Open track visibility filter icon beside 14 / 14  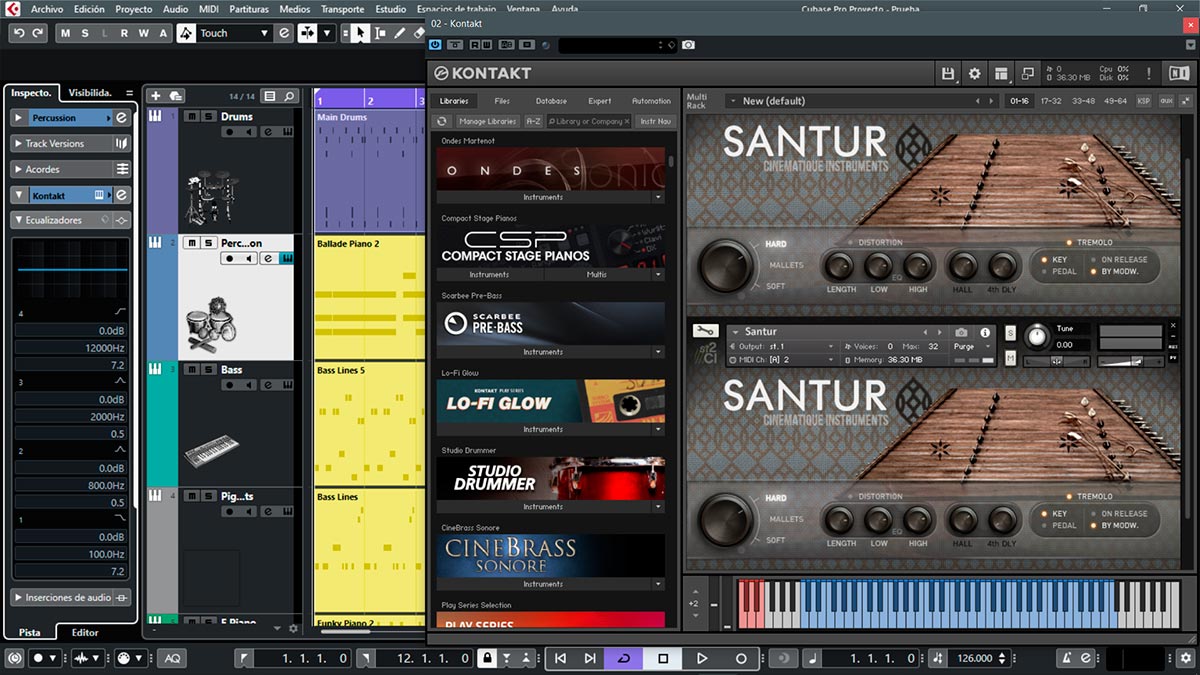(x=270, y=96)
